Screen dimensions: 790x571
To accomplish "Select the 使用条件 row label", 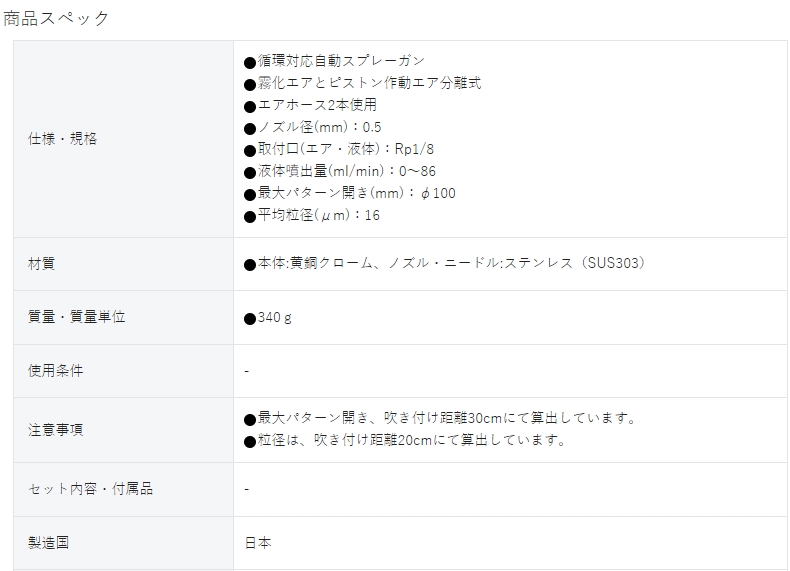I will point(55,371).
